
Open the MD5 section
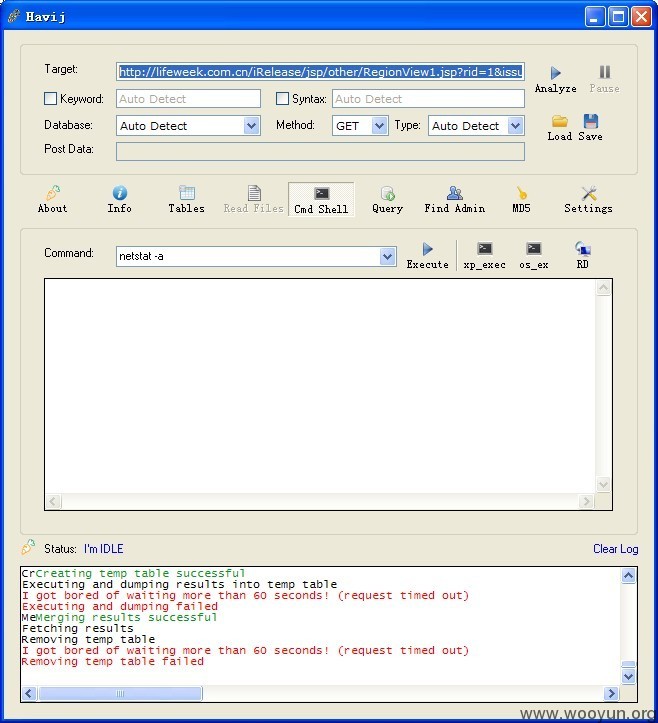522,199
